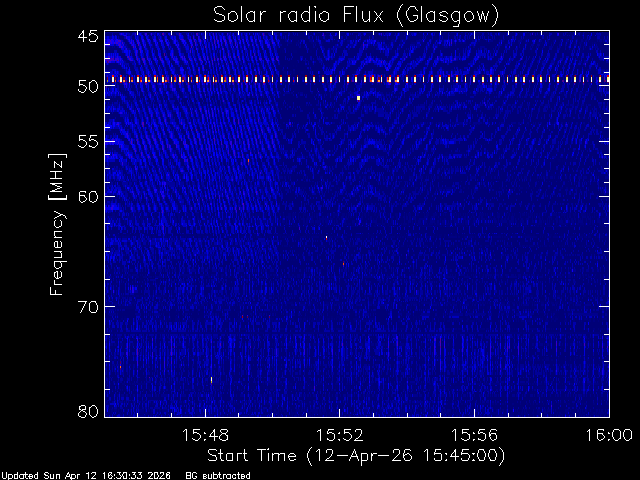
Task: Click the 'Start Time (12-Apr-26 15:45:00)' label
Action: [x=356, y=456]
